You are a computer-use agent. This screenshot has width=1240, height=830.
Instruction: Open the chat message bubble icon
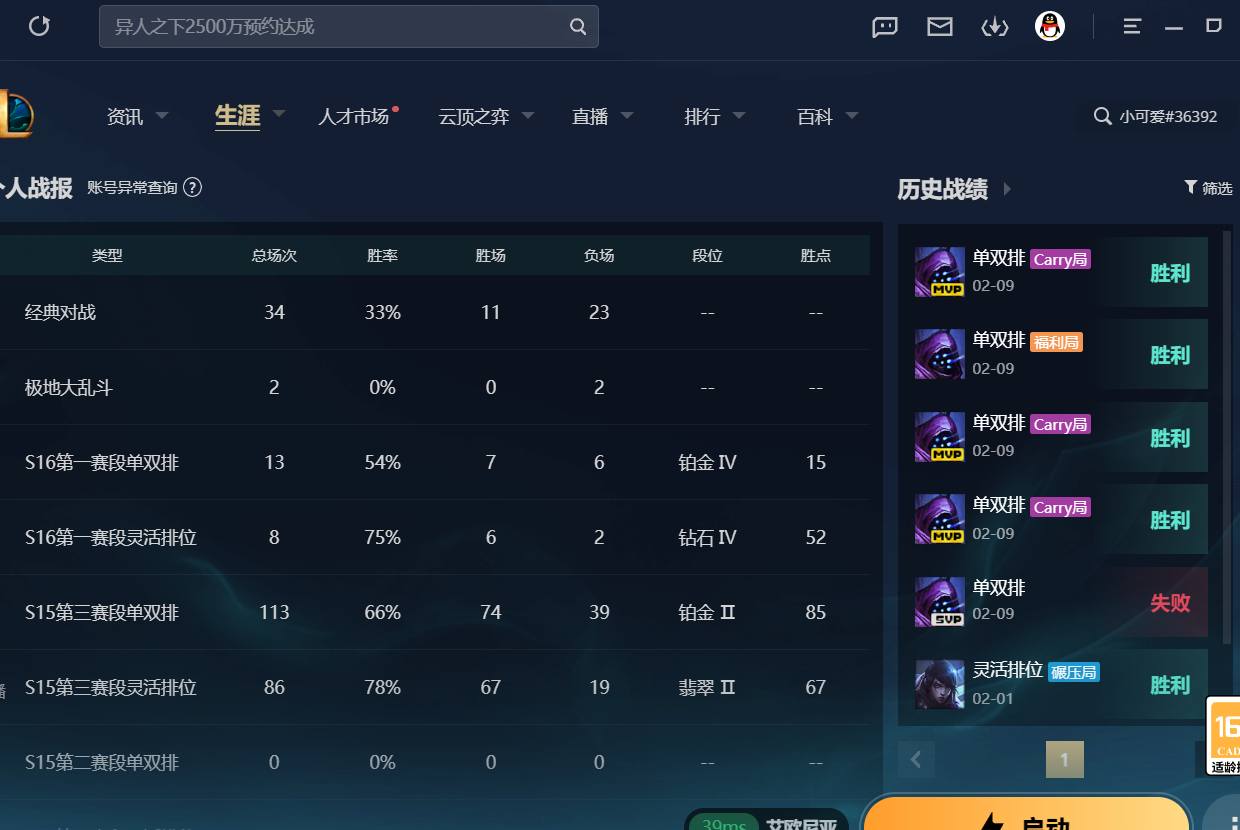coord(884,27)
